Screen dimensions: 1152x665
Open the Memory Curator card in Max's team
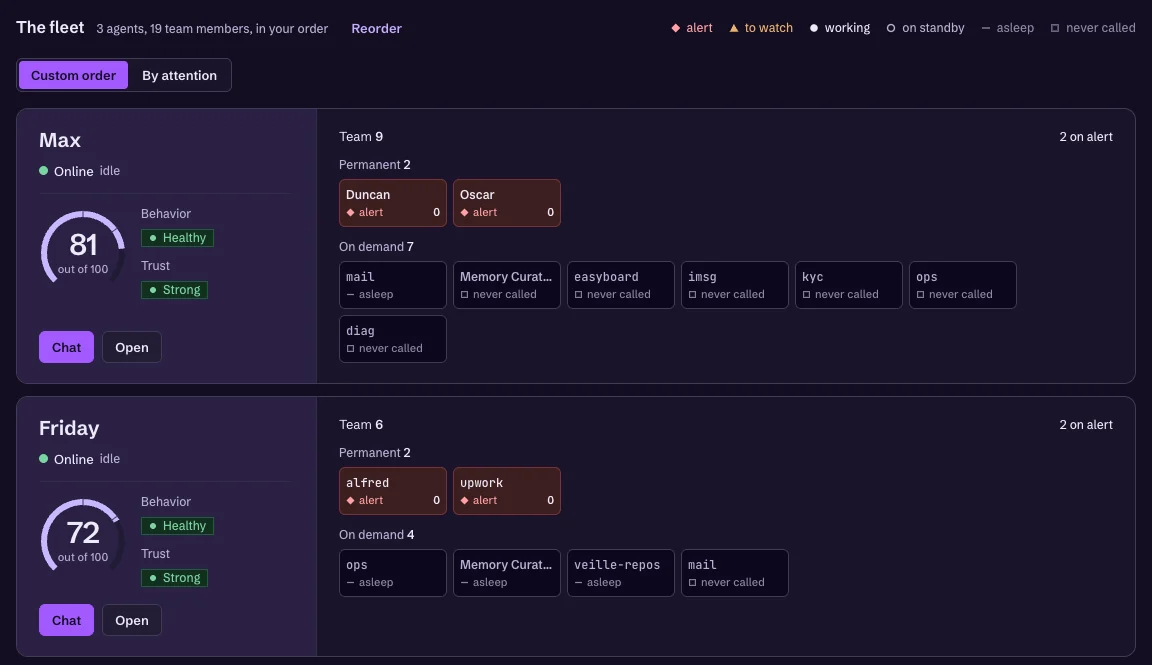click(x=507, y=285)
